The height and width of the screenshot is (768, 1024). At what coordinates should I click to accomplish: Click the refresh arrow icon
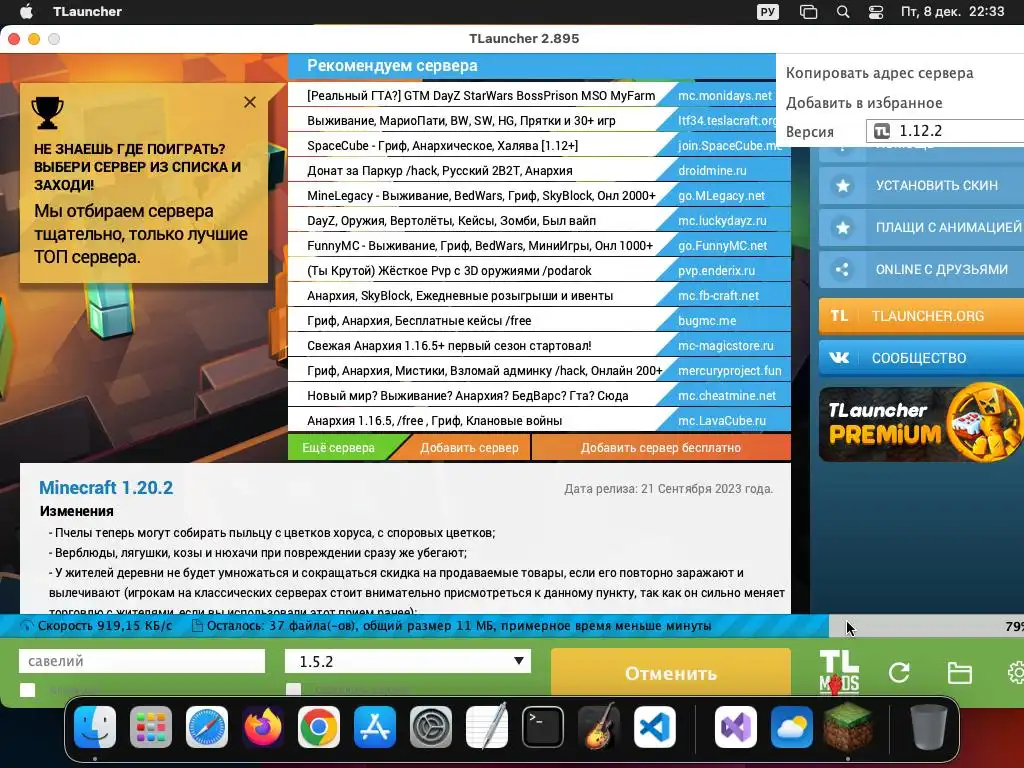point(899,673)
